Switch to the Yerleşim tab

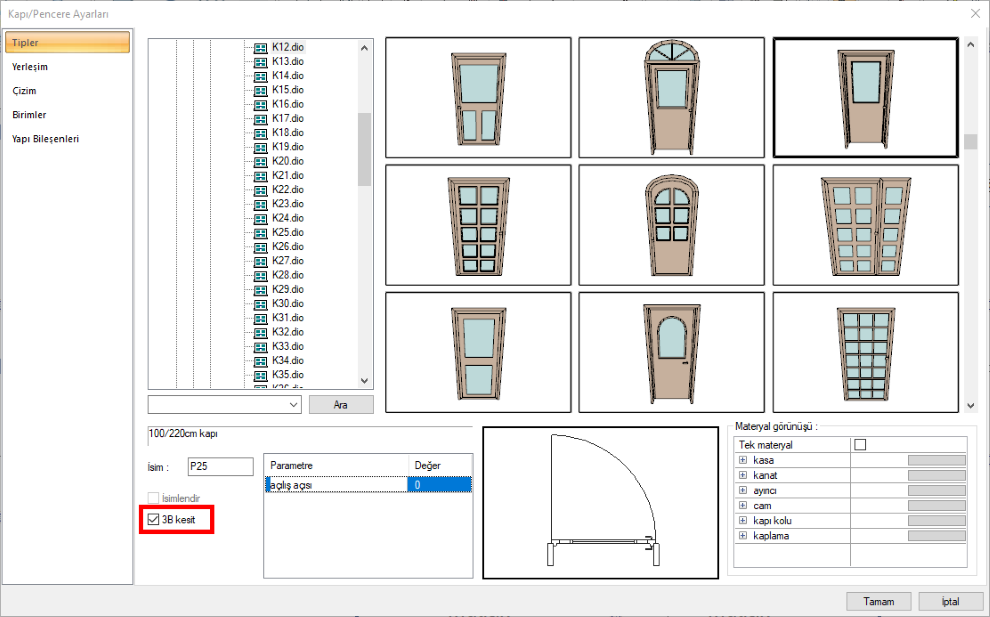coord(30,66)
